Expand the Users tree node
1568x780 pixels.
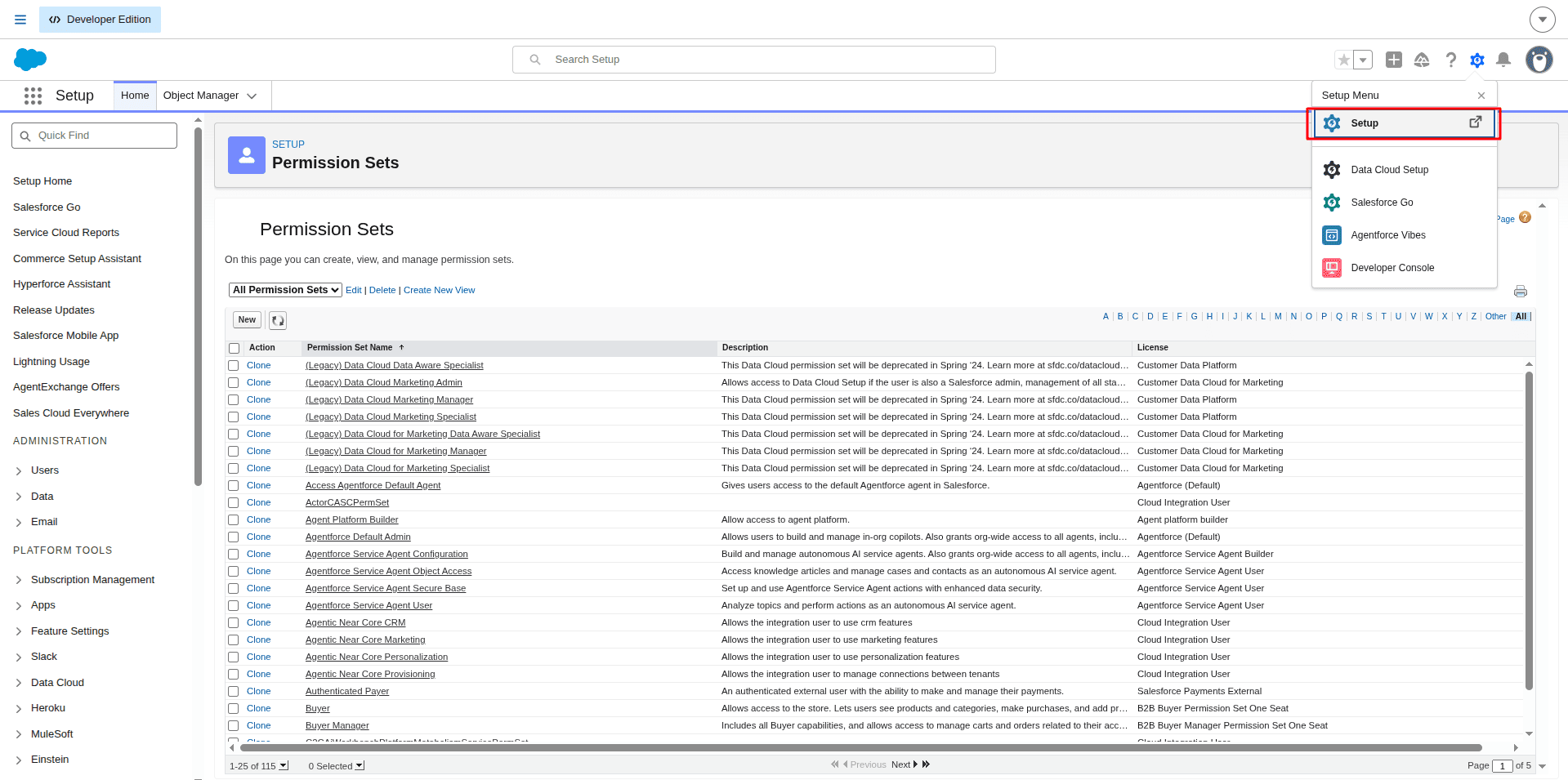(x=19, y=471)
